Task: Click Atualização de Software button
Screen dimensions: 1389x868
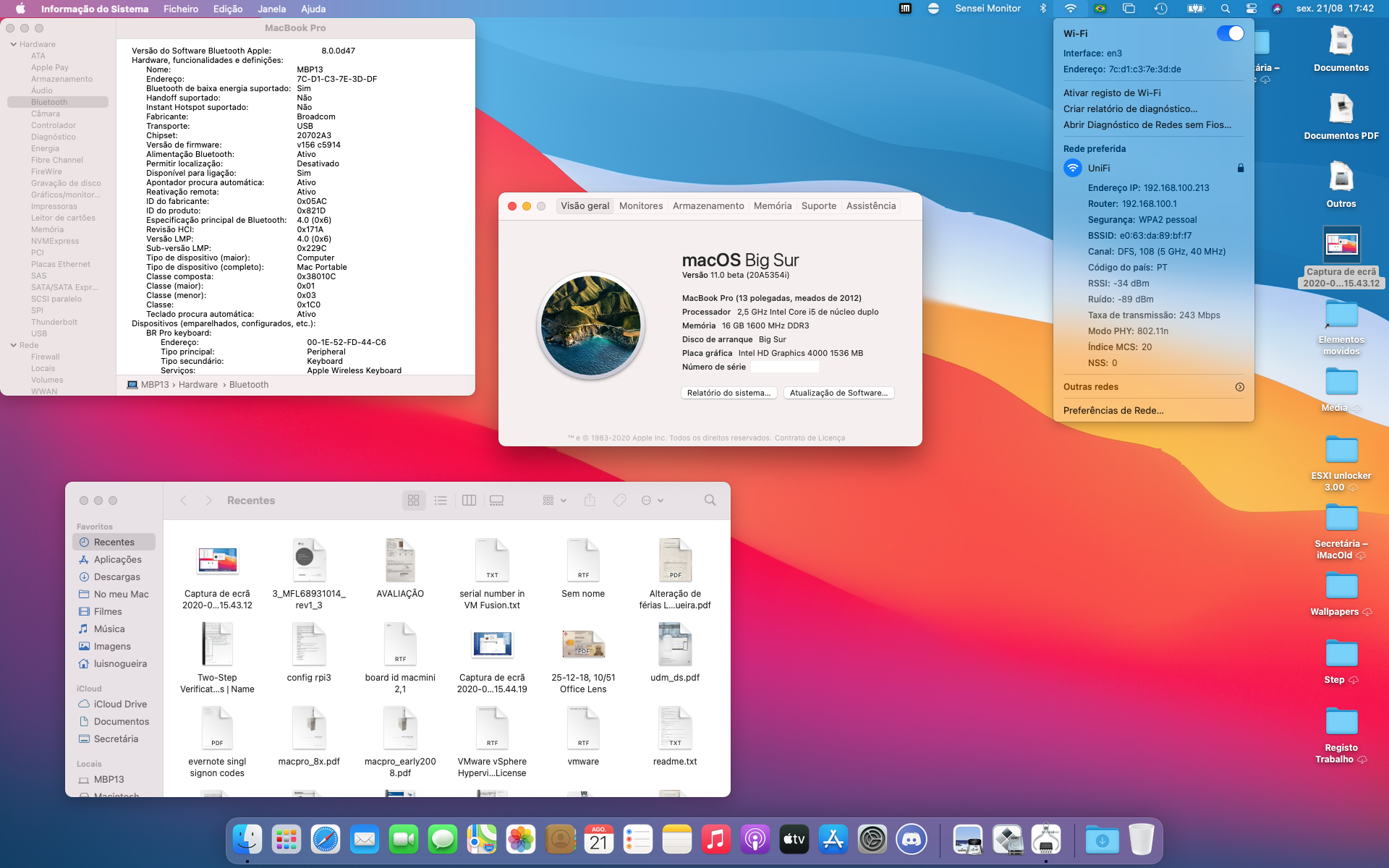Action: click(x=838, y=393)
